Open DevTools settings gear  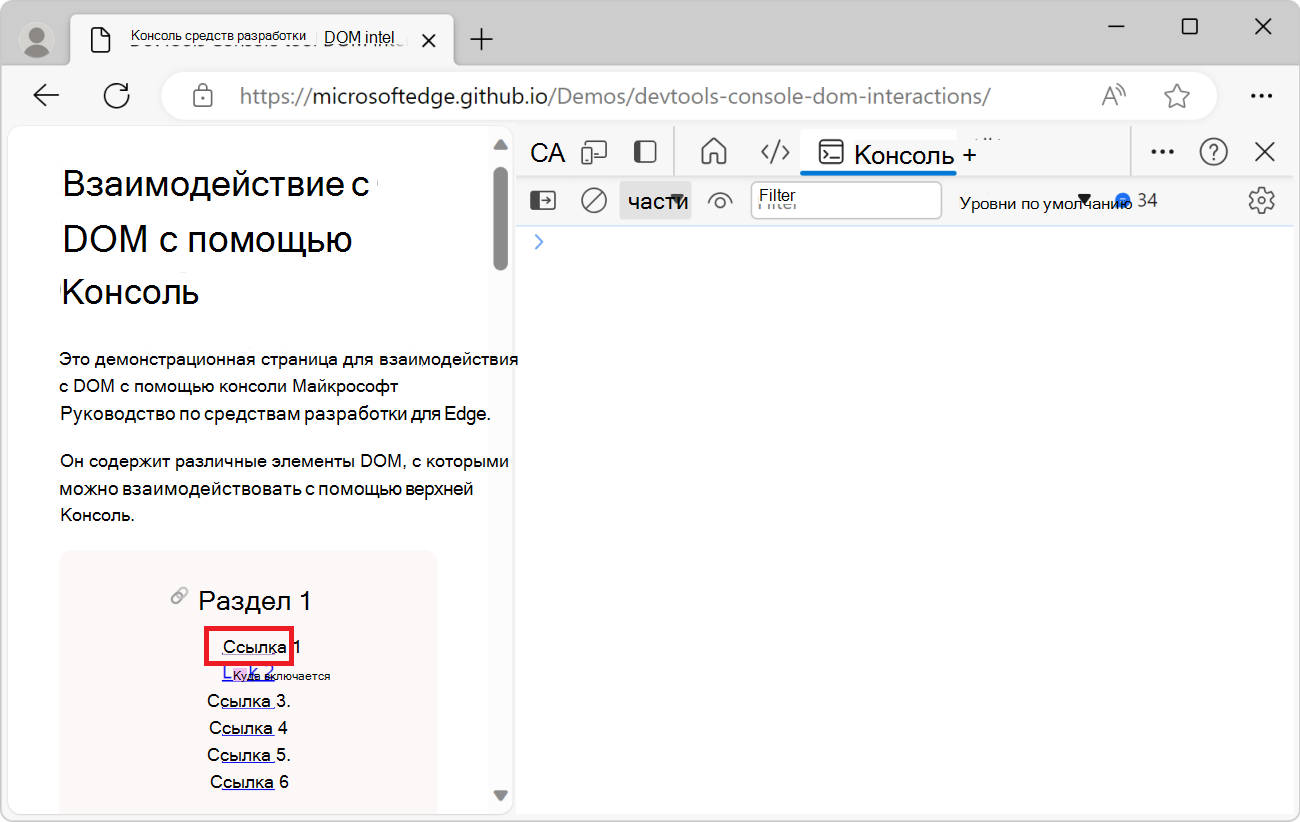[x=1261, y=200]
